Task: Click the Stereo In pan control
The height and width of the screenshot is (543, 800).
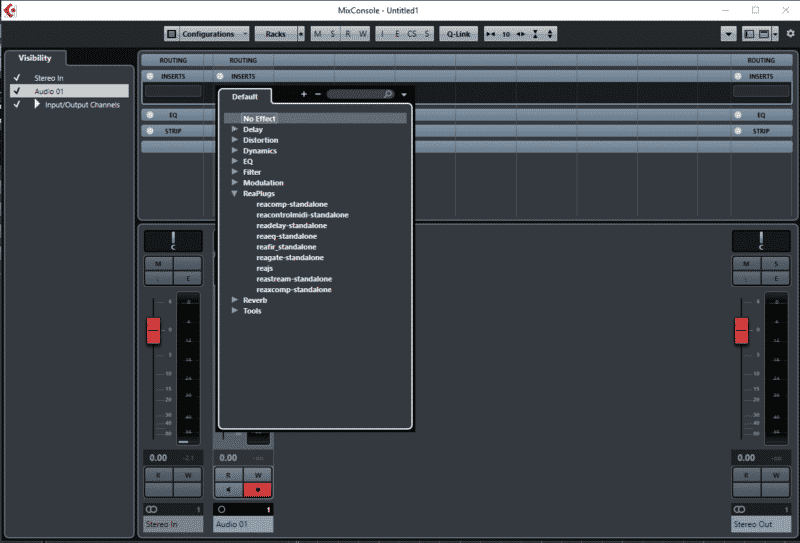Action: pyautogui.click(x=173, y=241)
